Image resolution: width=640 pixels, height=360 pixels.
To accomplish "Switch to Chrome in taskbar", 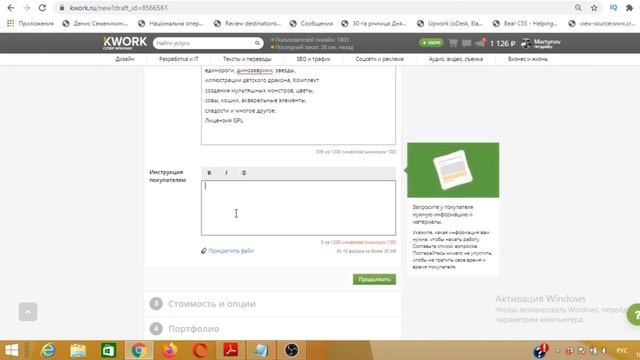I will coord(139,350).
